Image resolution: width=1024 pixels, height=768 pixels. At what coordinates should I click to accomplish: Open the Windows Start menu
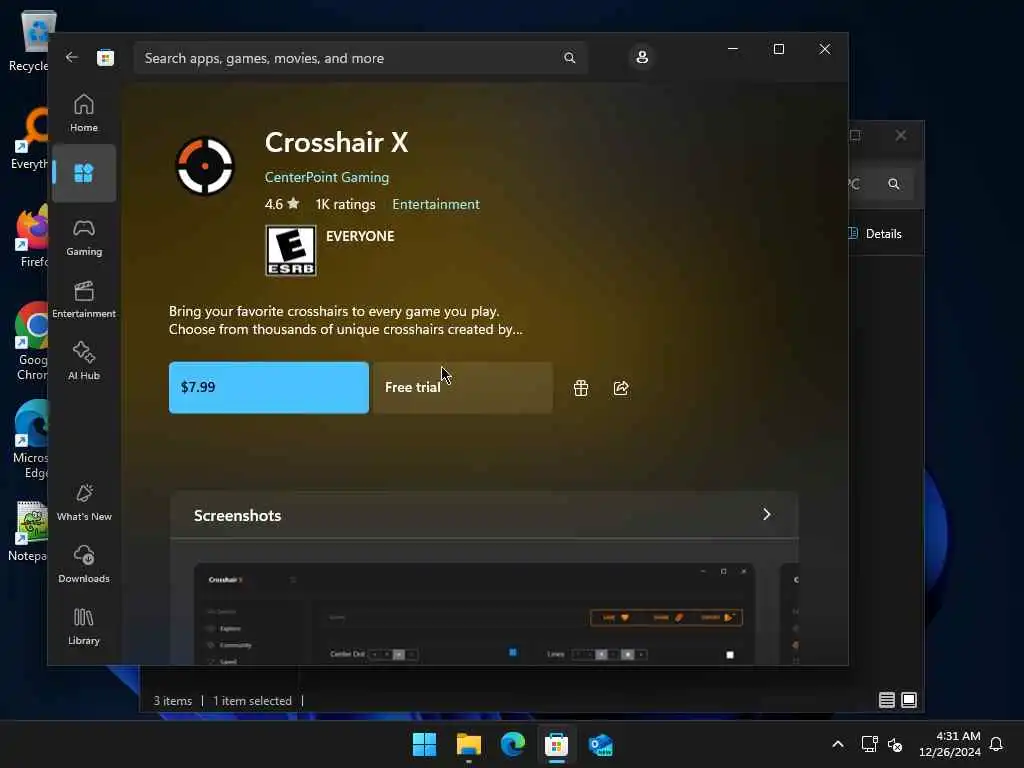coord(424,744)
